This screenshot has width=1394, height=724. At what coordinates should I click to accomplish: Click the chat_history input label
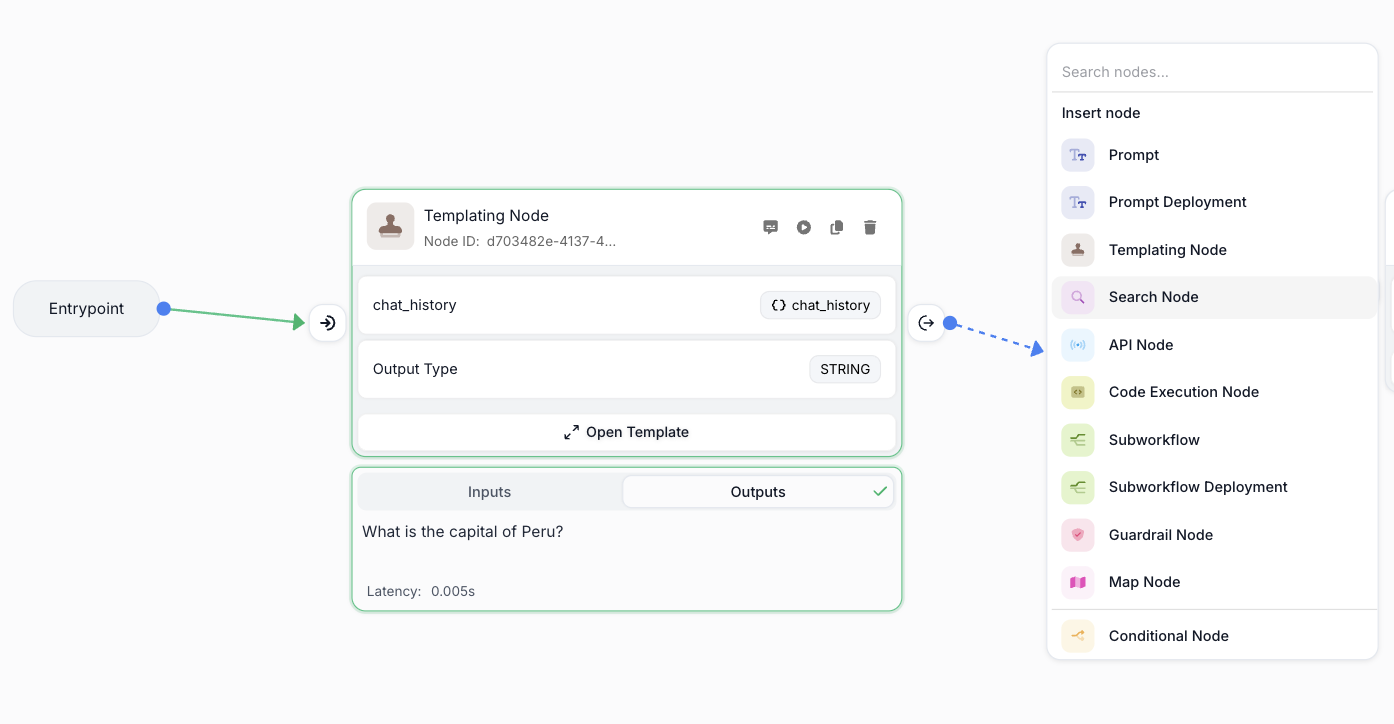tap(414, 305)
